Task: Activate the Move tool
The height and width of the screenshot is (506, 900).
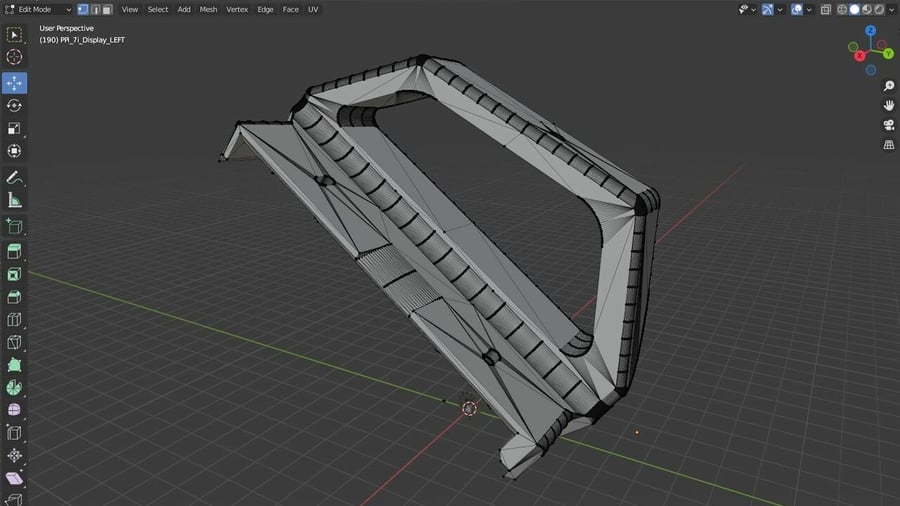Action: pyautogui.click(x=14, y=82)
